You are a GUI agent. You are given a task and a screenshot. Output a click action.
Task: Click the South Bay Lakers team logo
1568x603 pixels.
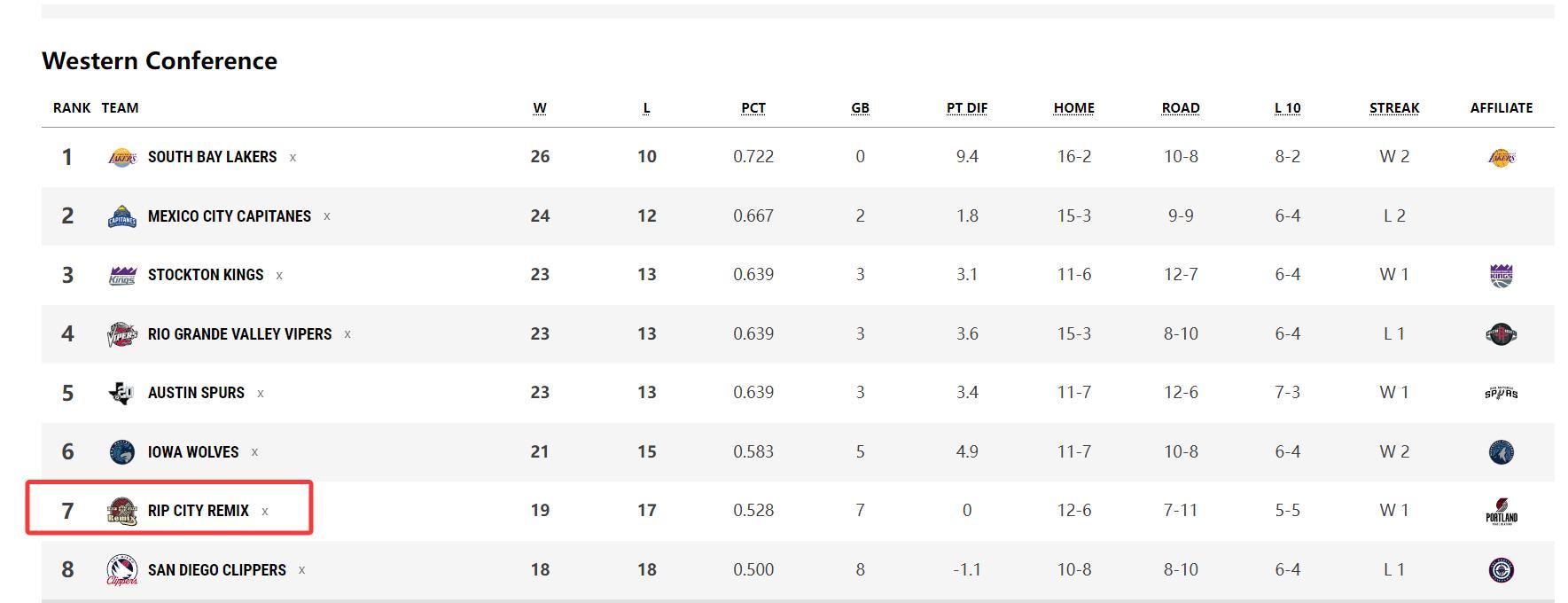[x=122, y=157]
